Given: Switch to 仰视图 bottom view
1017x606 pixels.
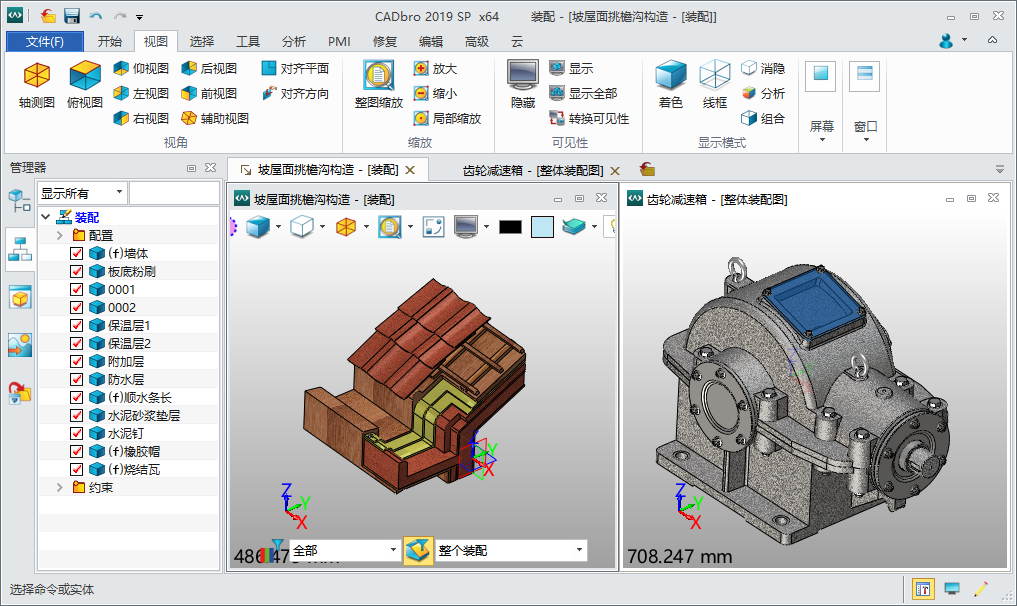Looking at the screenshot, I should point(141,69).
